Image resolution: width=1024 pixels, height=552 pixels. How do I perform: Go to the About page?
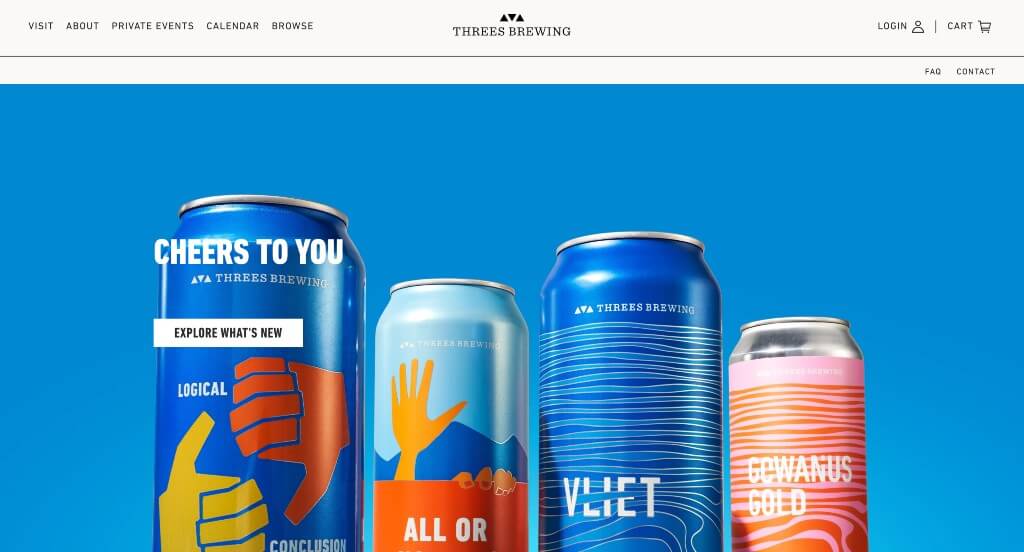pyautogui.click(x=82, y=26)
